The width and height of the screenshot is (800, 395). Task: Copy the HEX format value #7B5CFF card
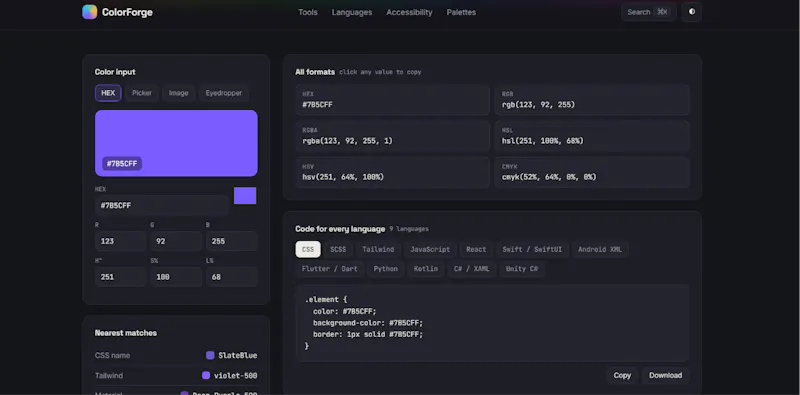(x=392, y=100)
